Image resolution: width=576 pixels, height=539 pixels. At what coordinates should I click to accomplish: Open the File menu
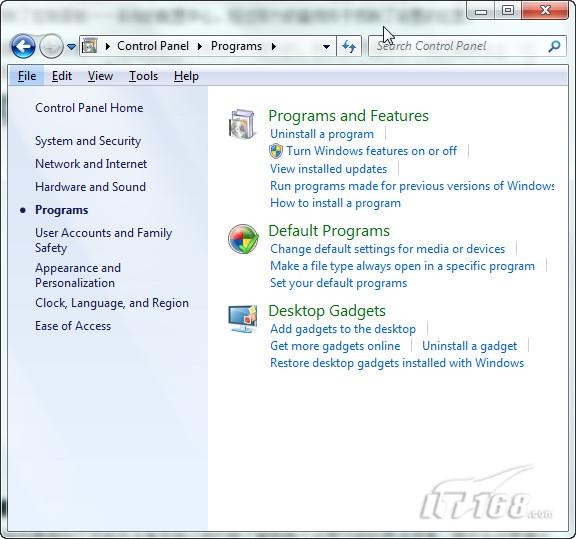27,76
